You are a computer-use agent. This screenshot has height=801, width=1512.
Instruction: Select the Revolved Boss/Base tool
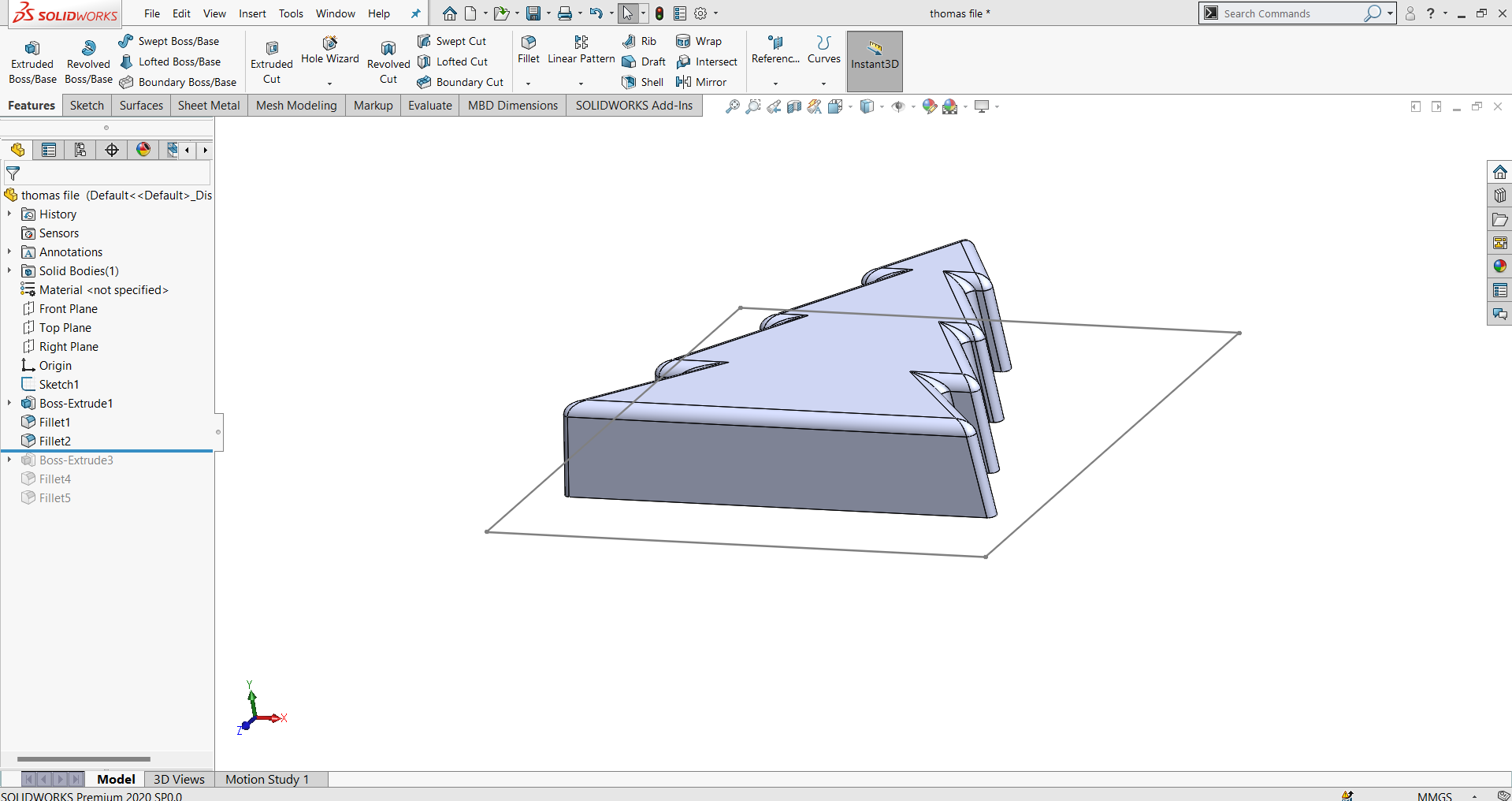pyautogui.click(x=88, y=61)
